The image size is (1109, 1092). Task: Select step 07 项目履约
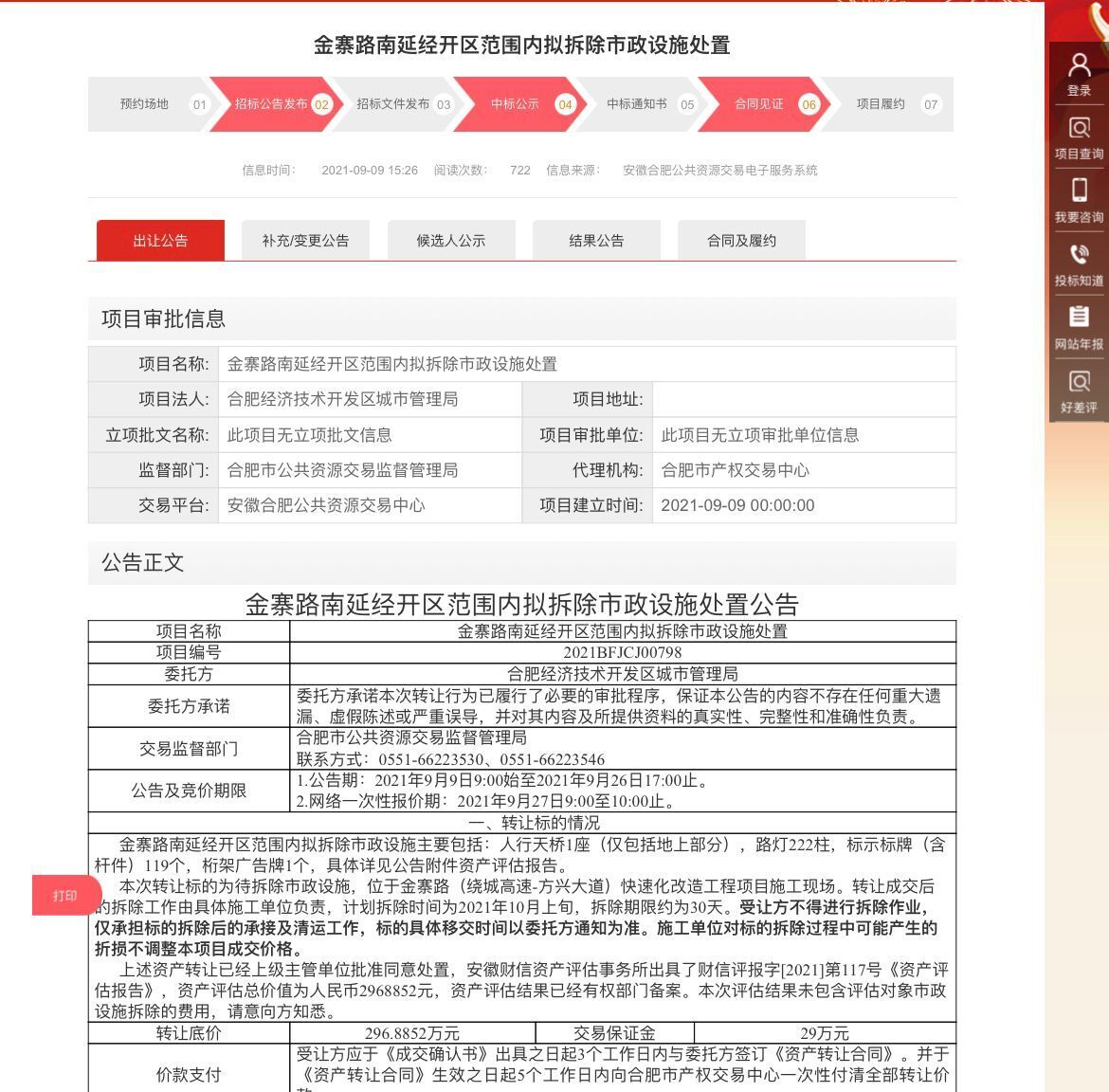887,104
